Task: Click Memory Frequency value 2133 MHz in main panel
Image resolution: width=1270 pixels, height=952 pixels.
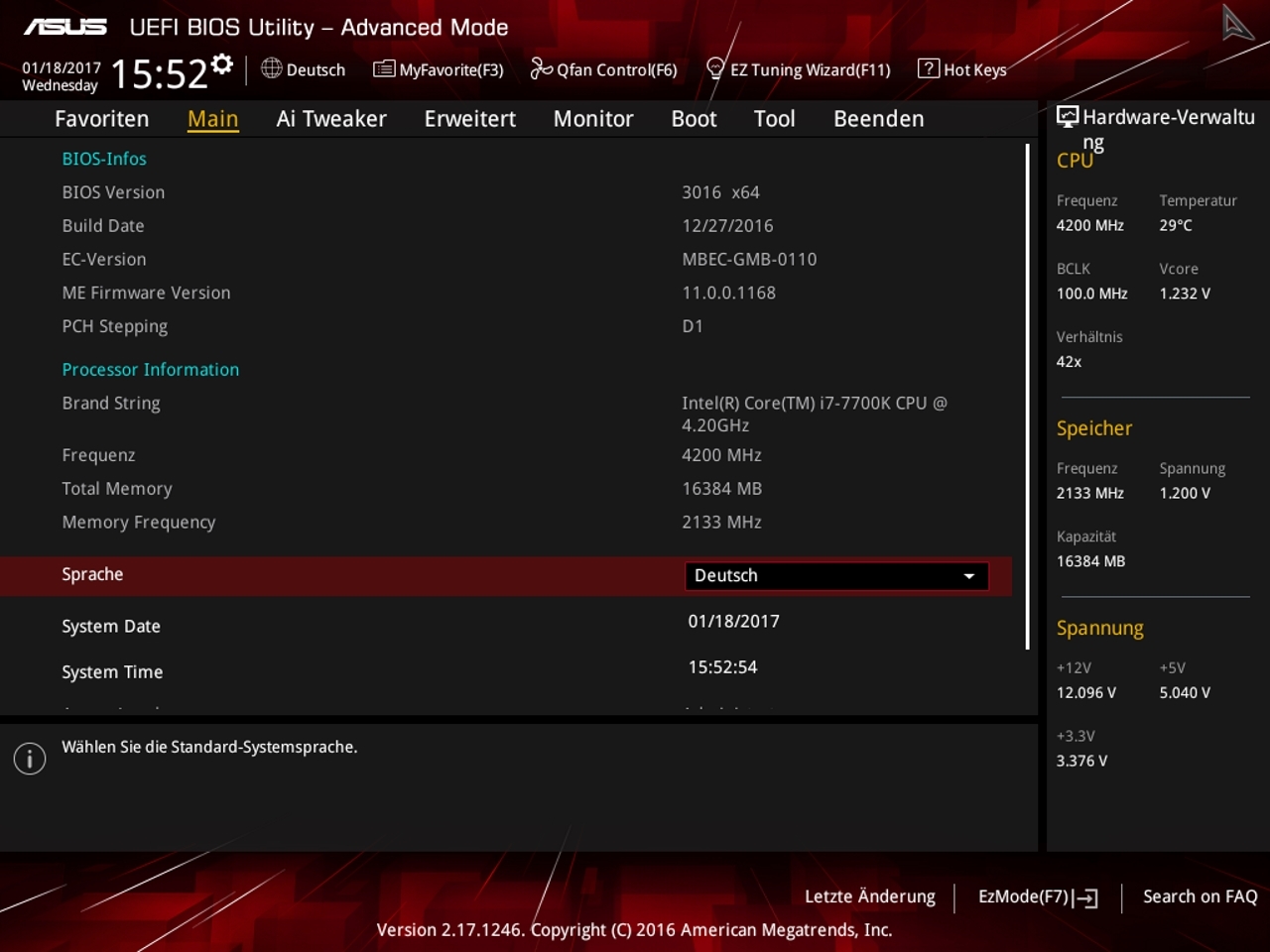Action: [x=721, y=523]
